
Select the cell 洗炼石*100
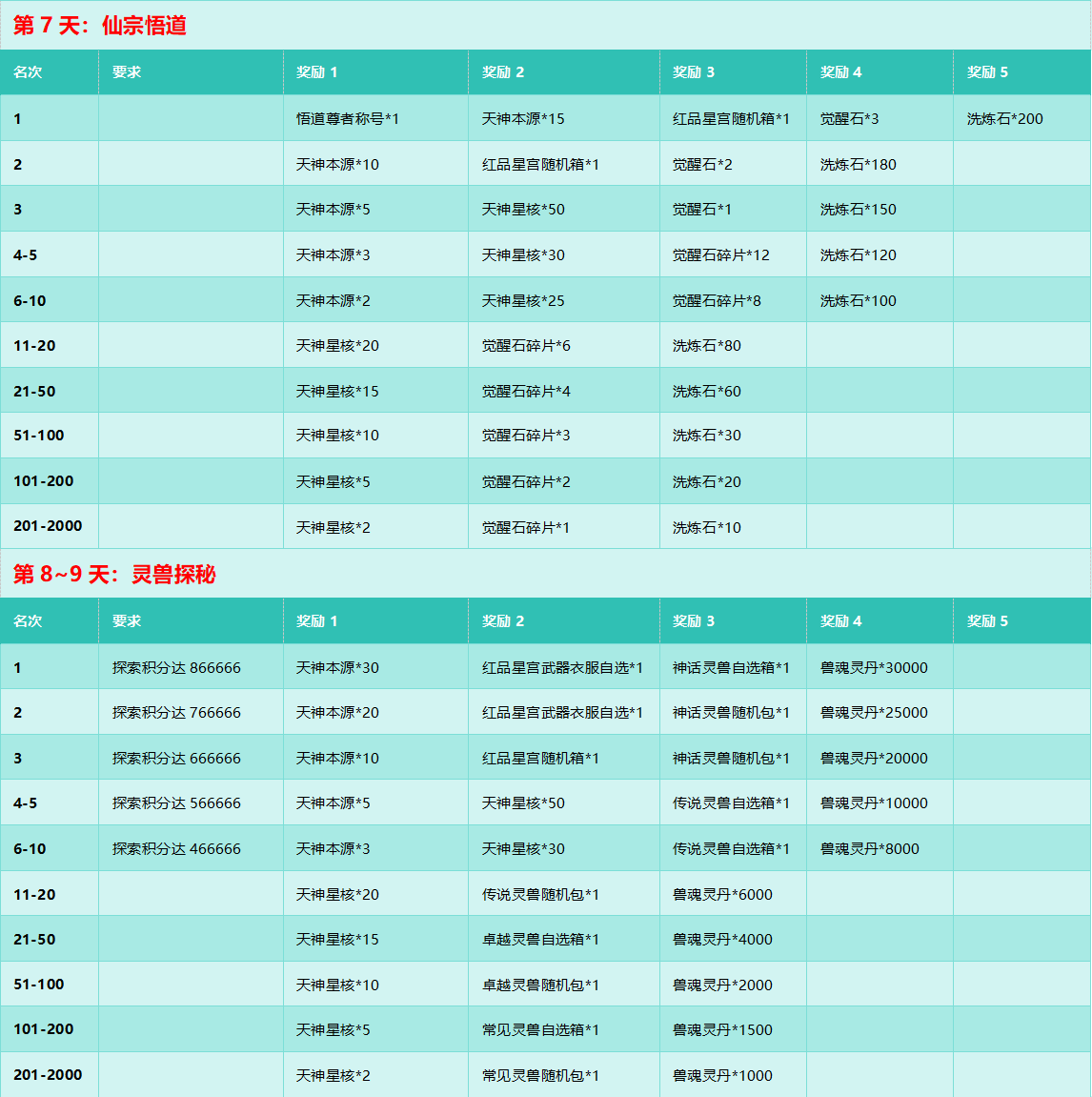point(880,300)
